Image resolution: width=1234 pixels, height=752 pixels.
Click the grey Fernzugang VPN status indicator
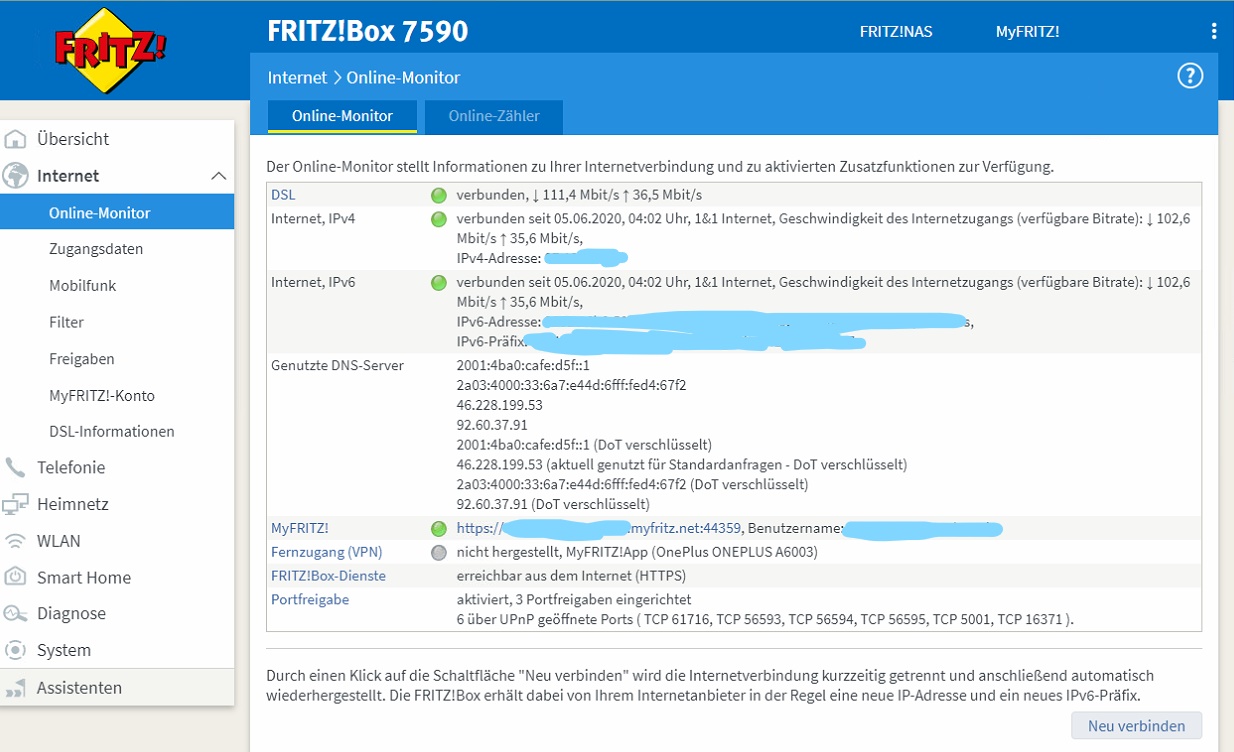(x=438, y=552)
